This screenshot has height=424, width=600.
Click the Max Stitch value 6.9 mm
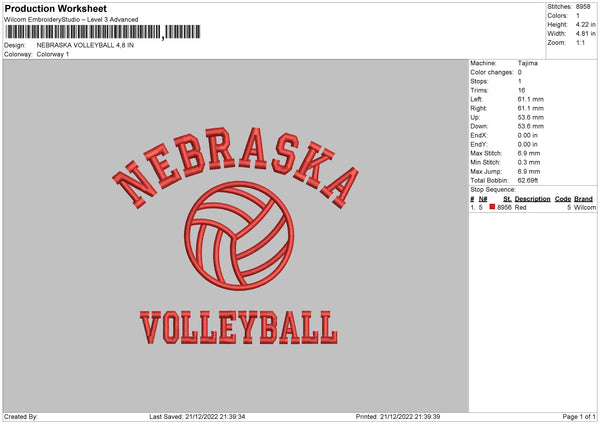click(x=529, y=153)
